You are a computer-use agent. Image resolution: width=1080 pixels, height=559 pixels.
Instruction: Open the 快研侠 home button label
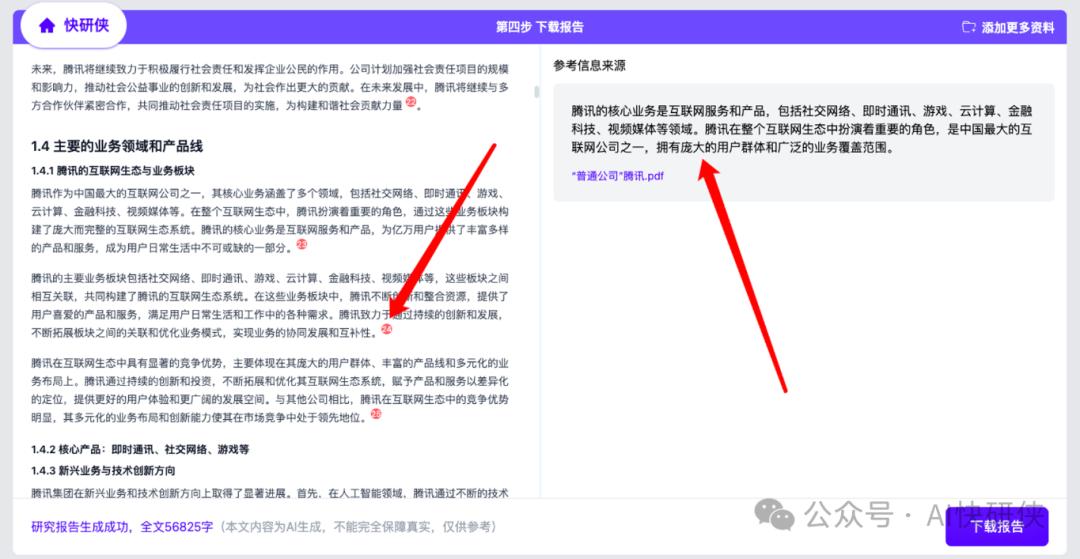point(86,25)
